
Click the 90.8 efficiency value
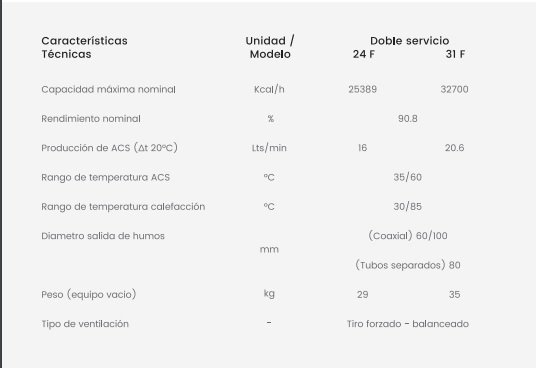tap(408, 119)
